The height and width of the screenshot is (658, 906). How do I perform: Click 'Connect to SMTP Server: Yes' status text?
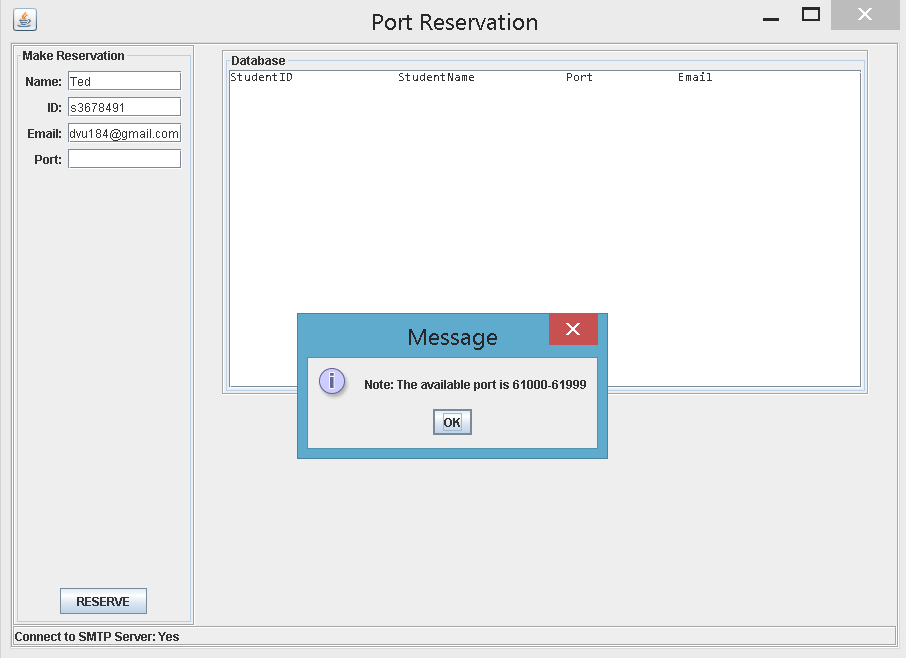click(x=97, y=637)
